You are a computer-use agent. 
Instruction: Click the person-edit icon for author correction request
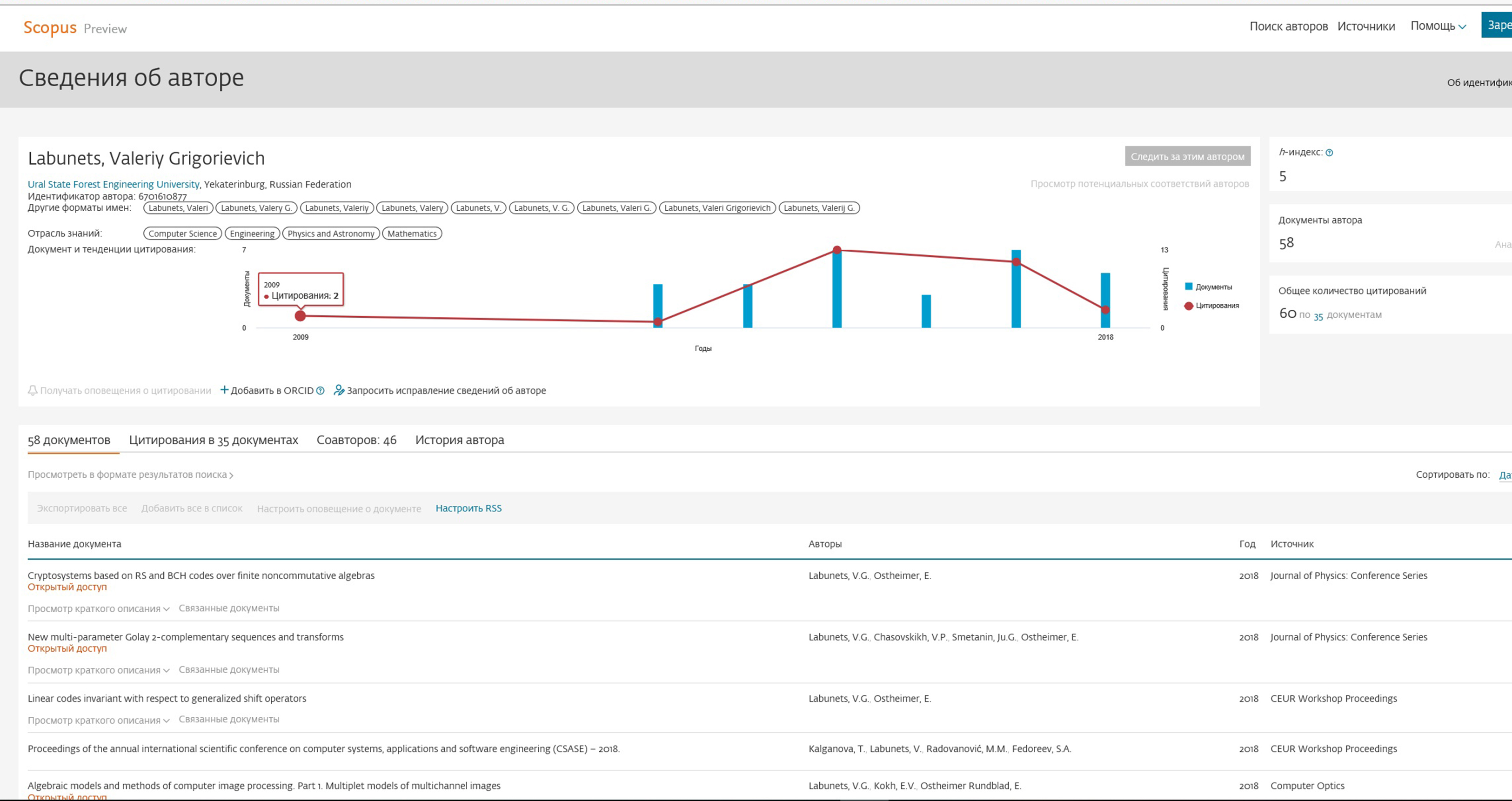pos(339,390)
